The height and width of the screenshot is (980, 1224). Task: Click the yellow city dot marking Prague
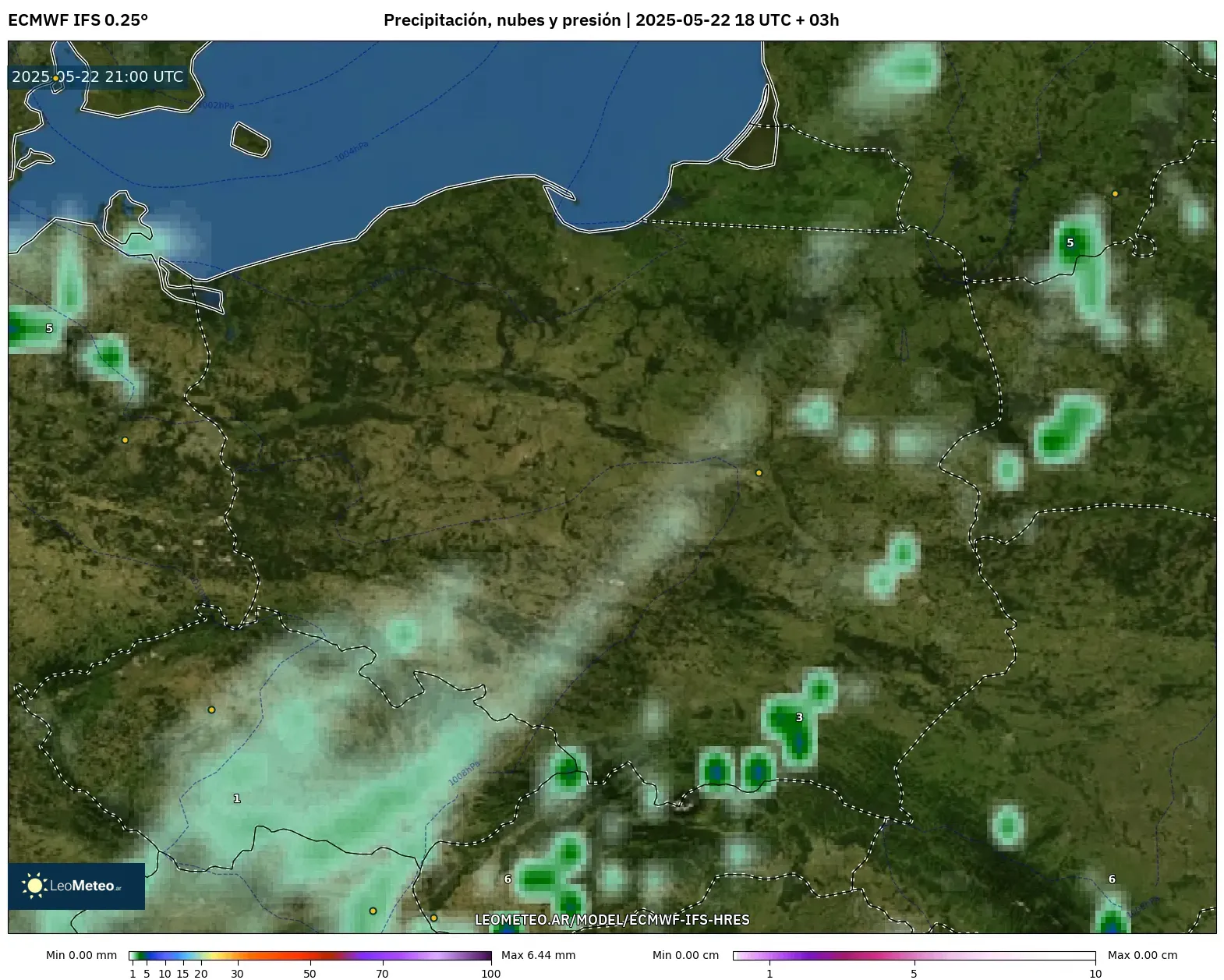click(x=211, y=710)
